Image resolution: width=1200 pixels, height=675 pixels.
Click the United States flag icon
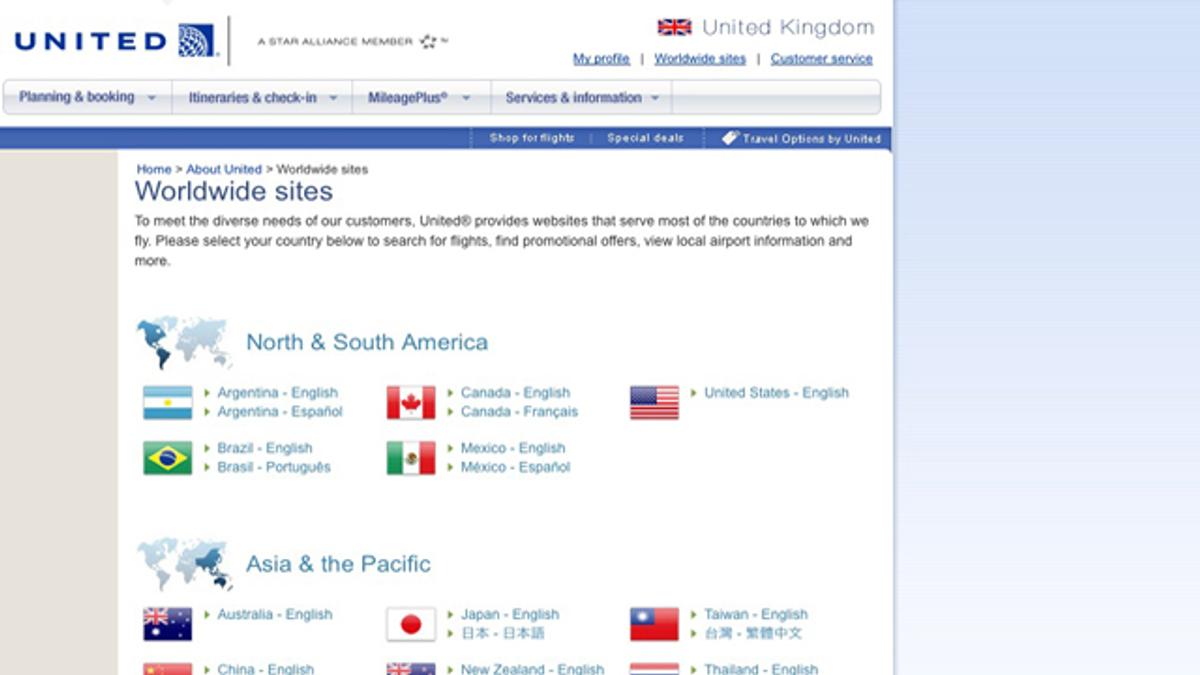pos(654,403)
